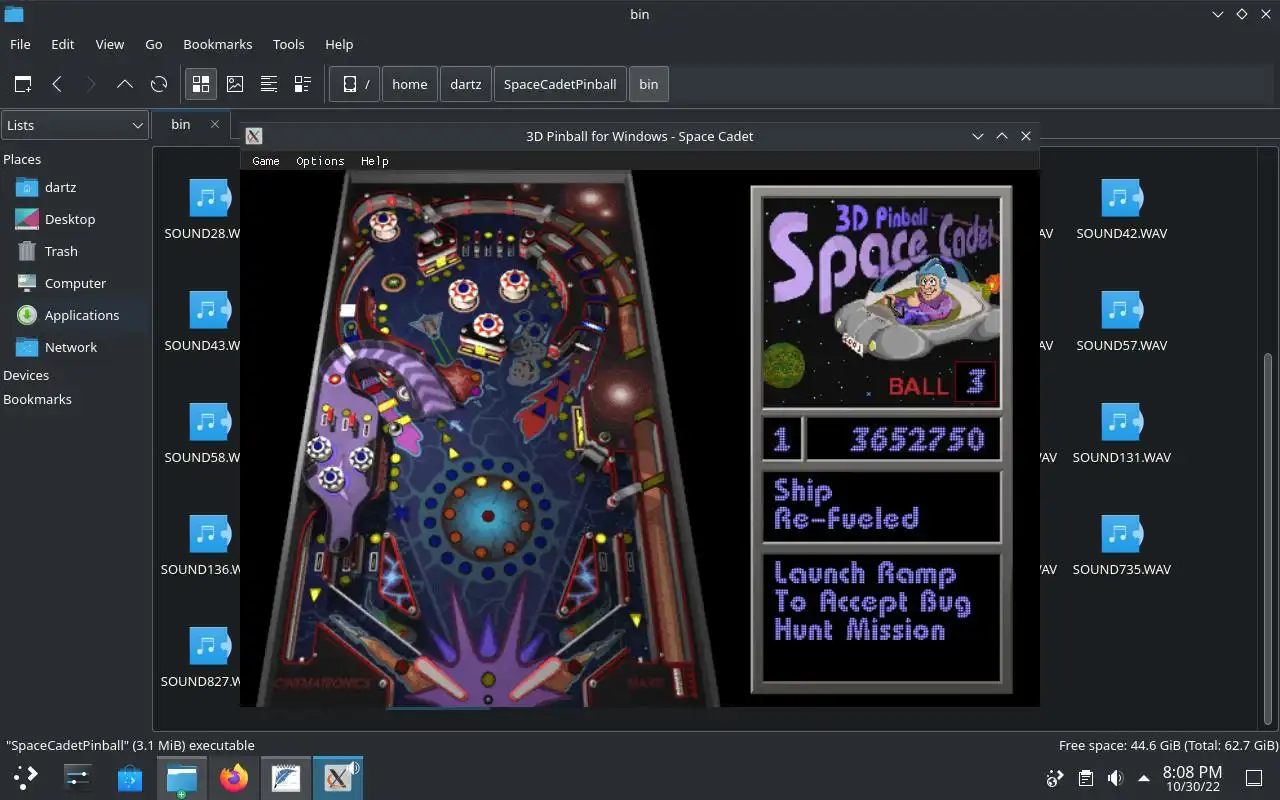Open the Lists side pane dropdown
This screenshot has width=1280, height=800.
pos(75,125)
